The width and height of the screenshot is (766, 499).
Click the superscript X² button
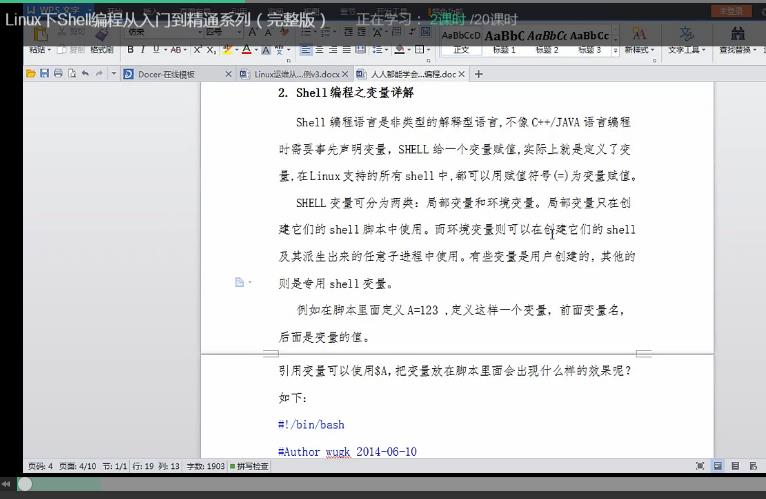197,49
